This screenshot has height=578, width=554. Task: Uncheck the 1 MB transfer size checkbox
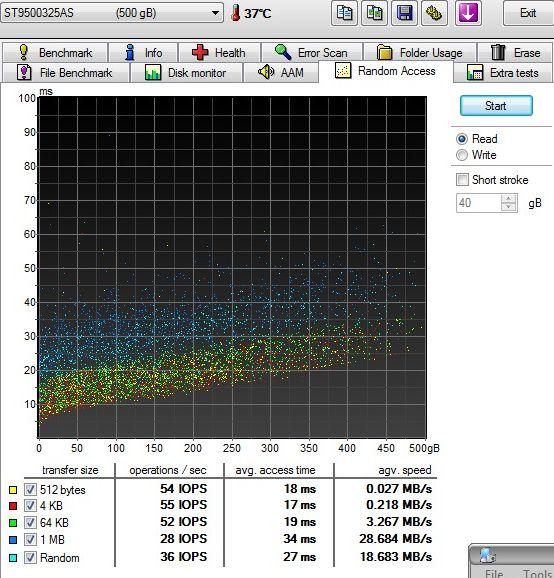30,540
